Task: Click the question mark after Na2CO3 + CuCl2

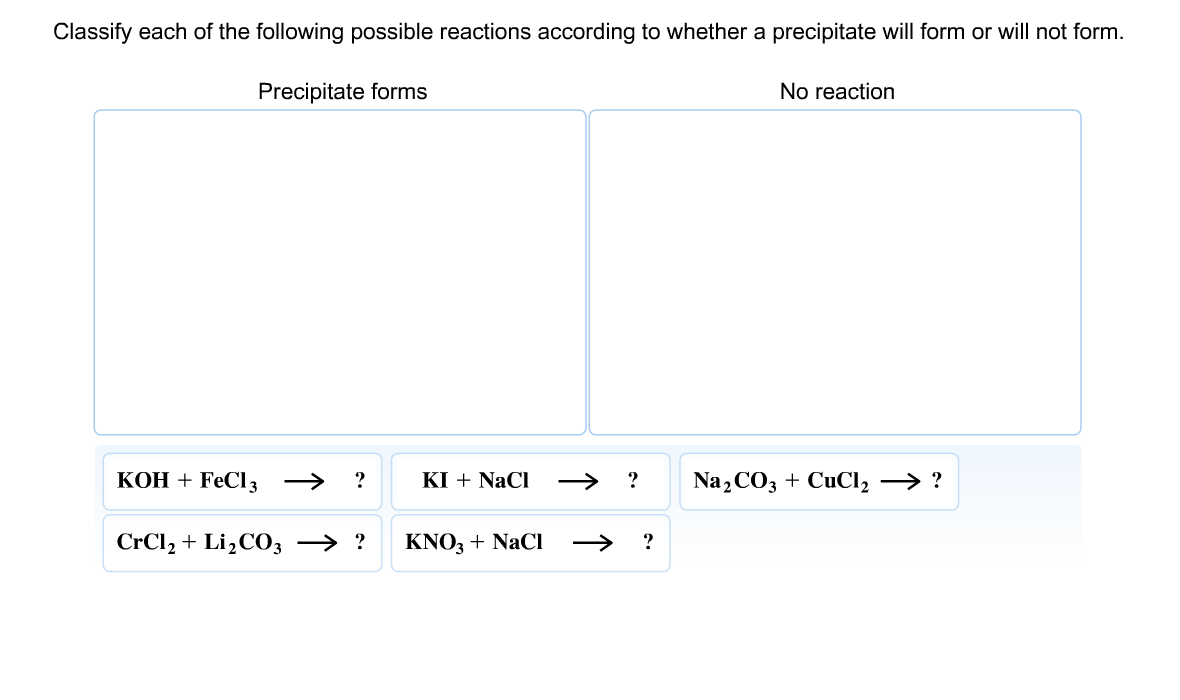Action: coord(937,481)
